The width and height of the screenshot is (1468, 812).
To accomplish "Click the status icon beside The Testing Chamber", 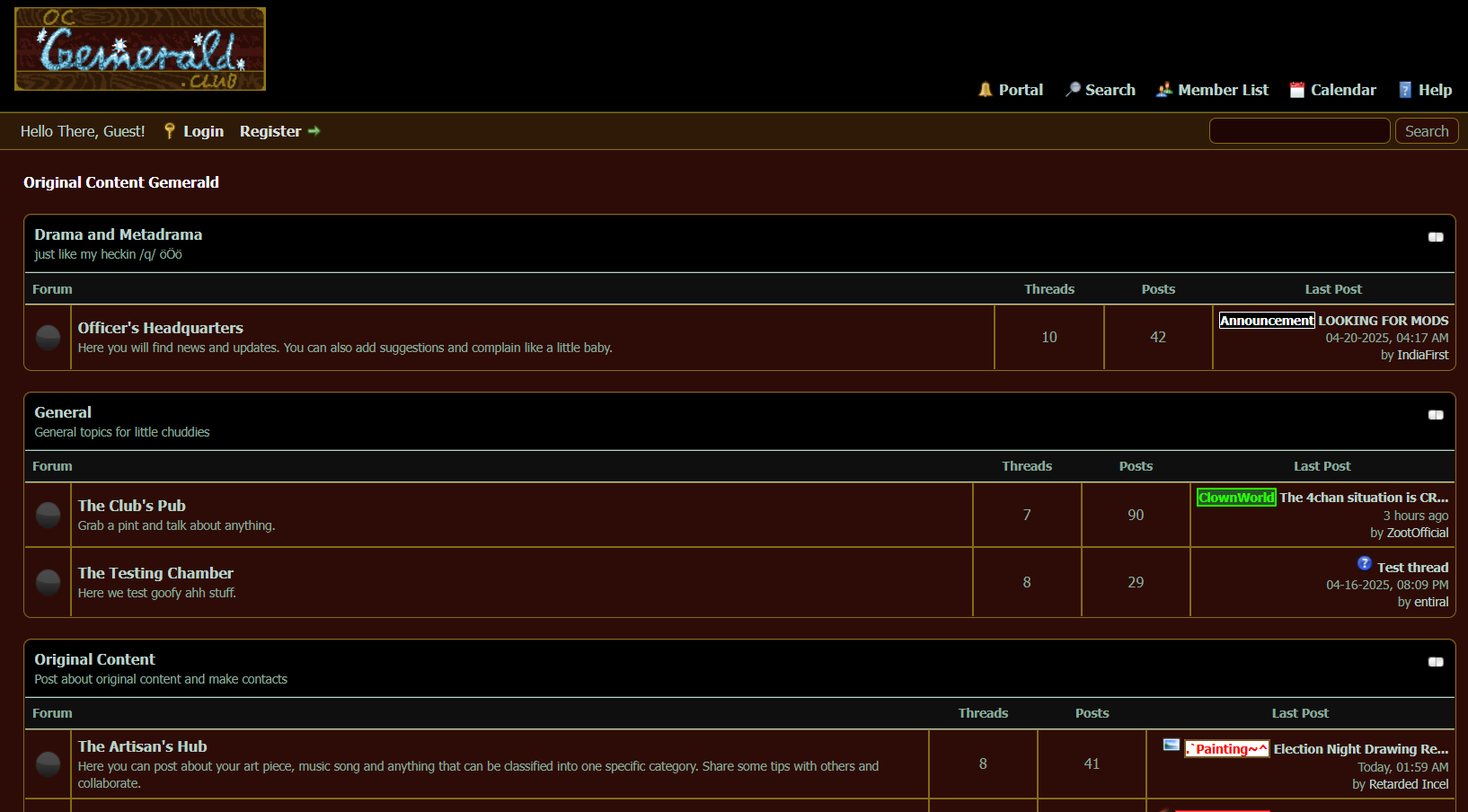I will point(48,583).
